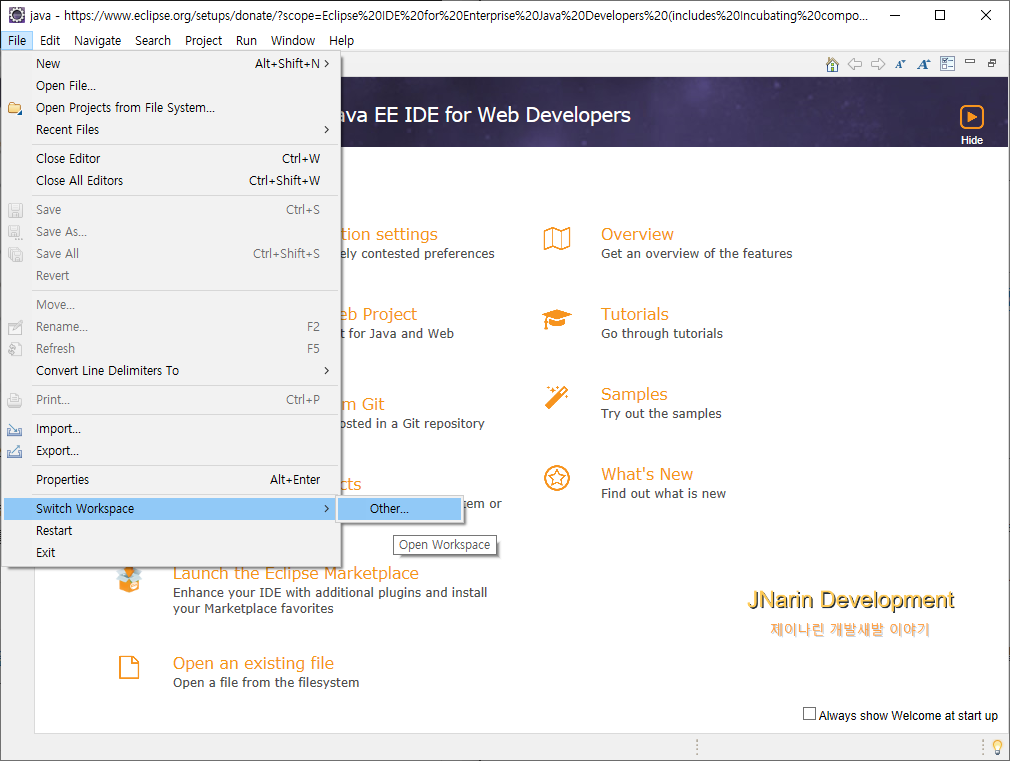This screenshot has width=1010, height=761.
Task: Open the Tutorials link
Action: tap(634, 314)
